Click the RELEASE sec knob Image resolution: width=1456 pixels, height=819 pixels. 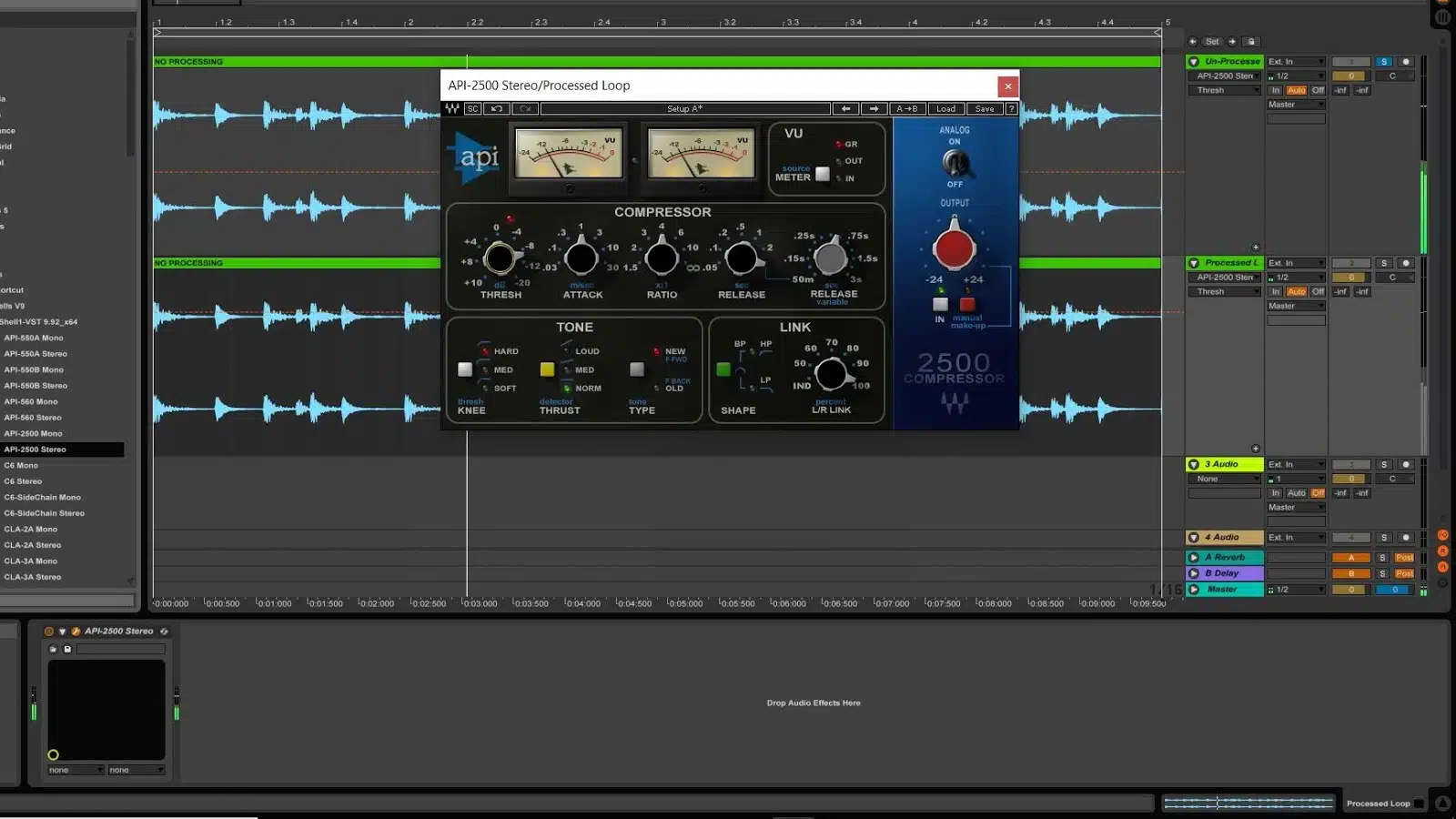[741, 258]
